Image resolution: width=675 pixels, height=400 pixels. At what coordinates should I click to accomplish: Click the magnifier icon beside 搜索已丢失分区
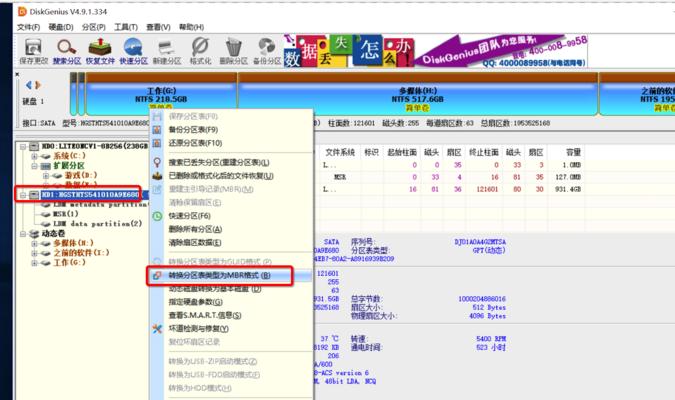click(157, 162)
